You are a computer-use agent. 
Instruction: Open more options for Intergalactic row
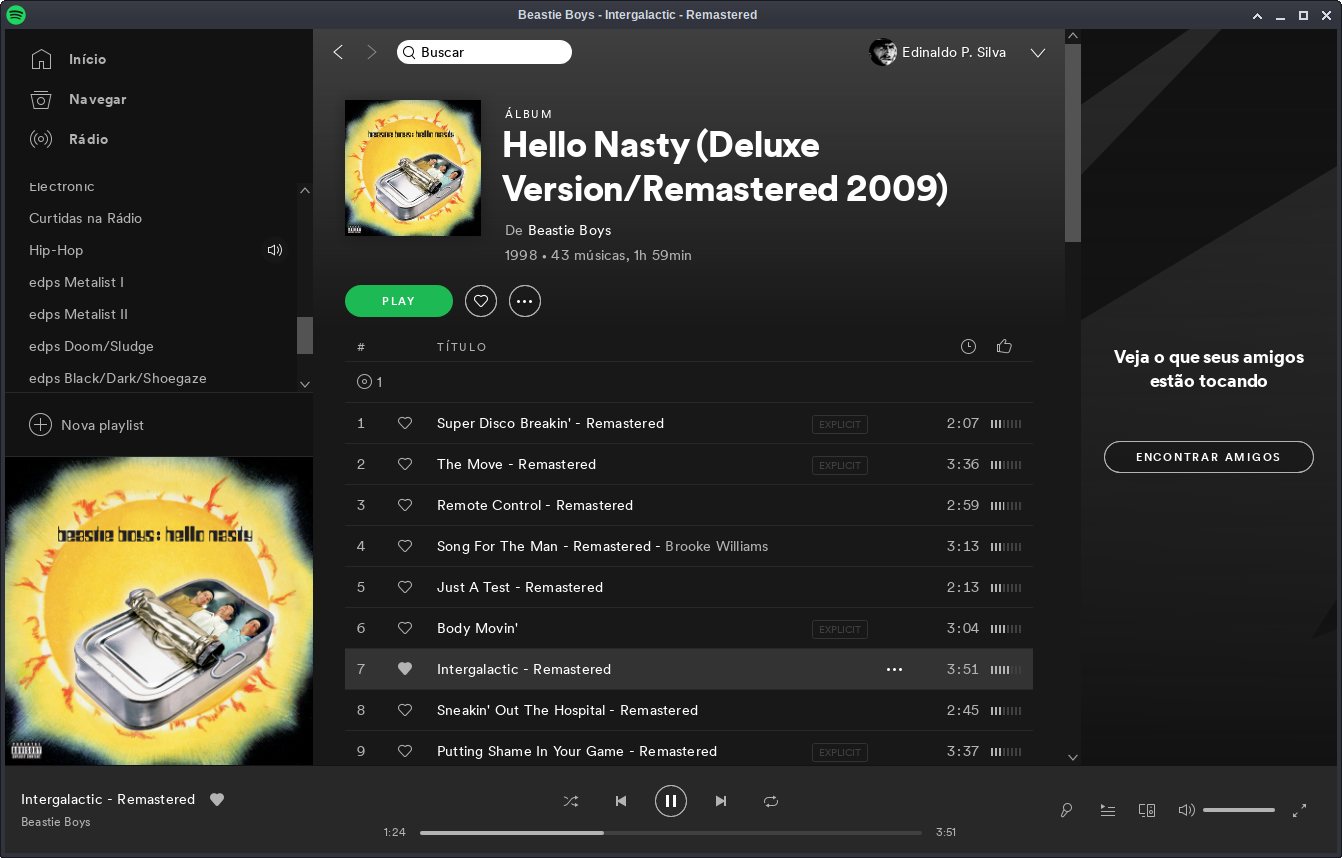coord(894,669)
